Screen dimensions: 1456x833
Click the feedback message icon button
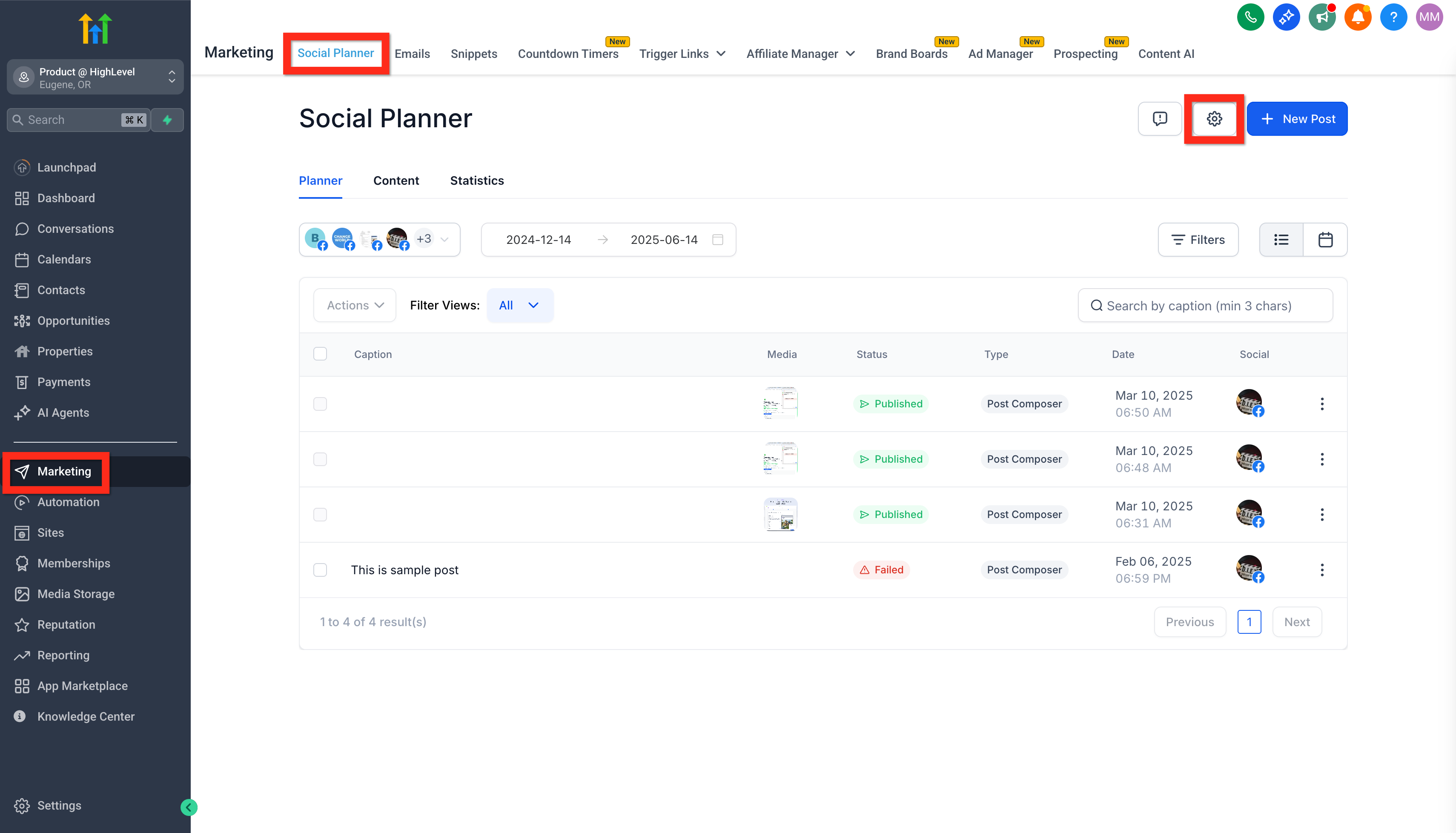(1160, 119)
